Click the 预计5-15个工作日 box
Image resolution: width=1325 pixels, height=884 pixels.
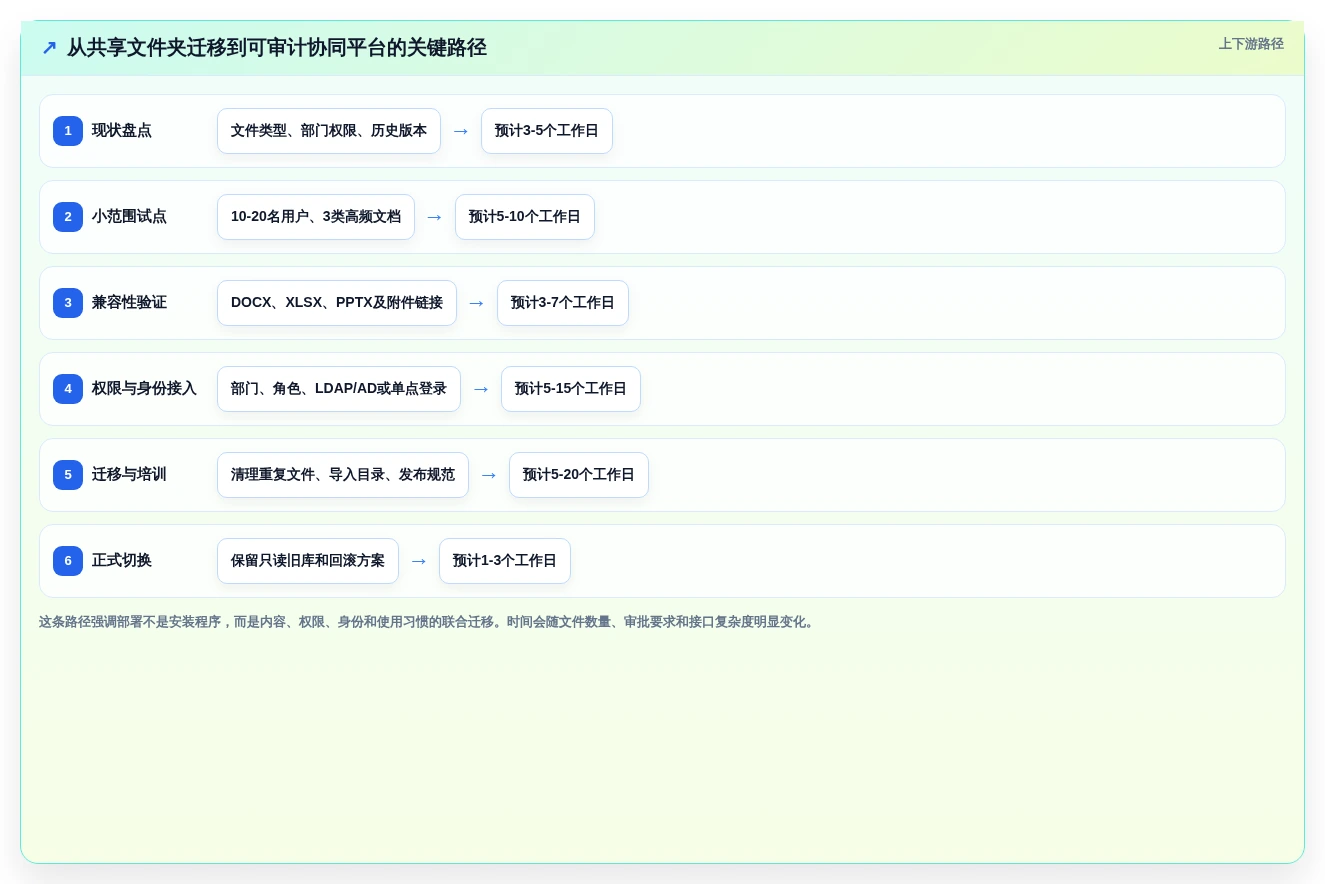(x=571, y=389)
